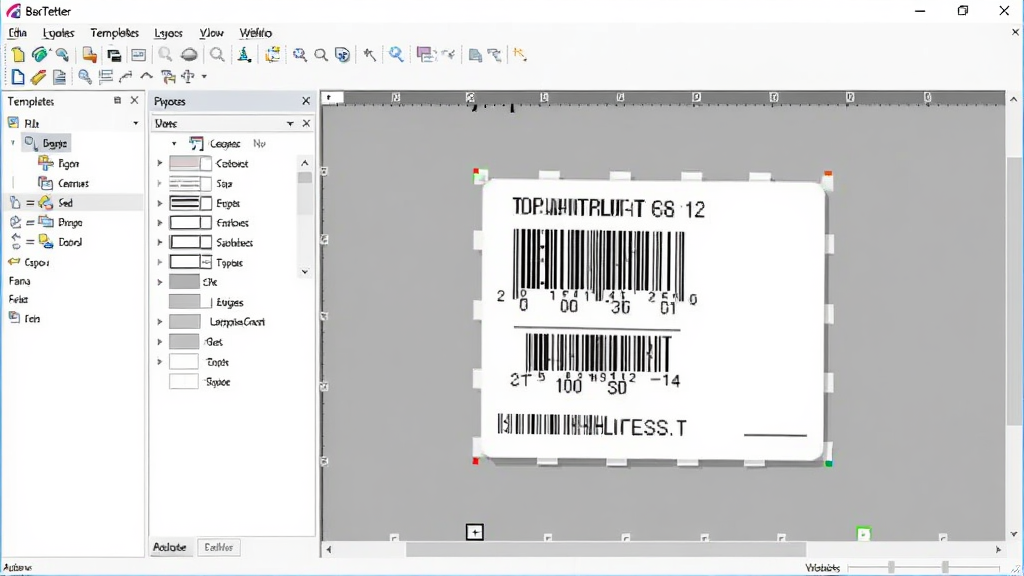Close the Templates panel

[x=135, y=101]
